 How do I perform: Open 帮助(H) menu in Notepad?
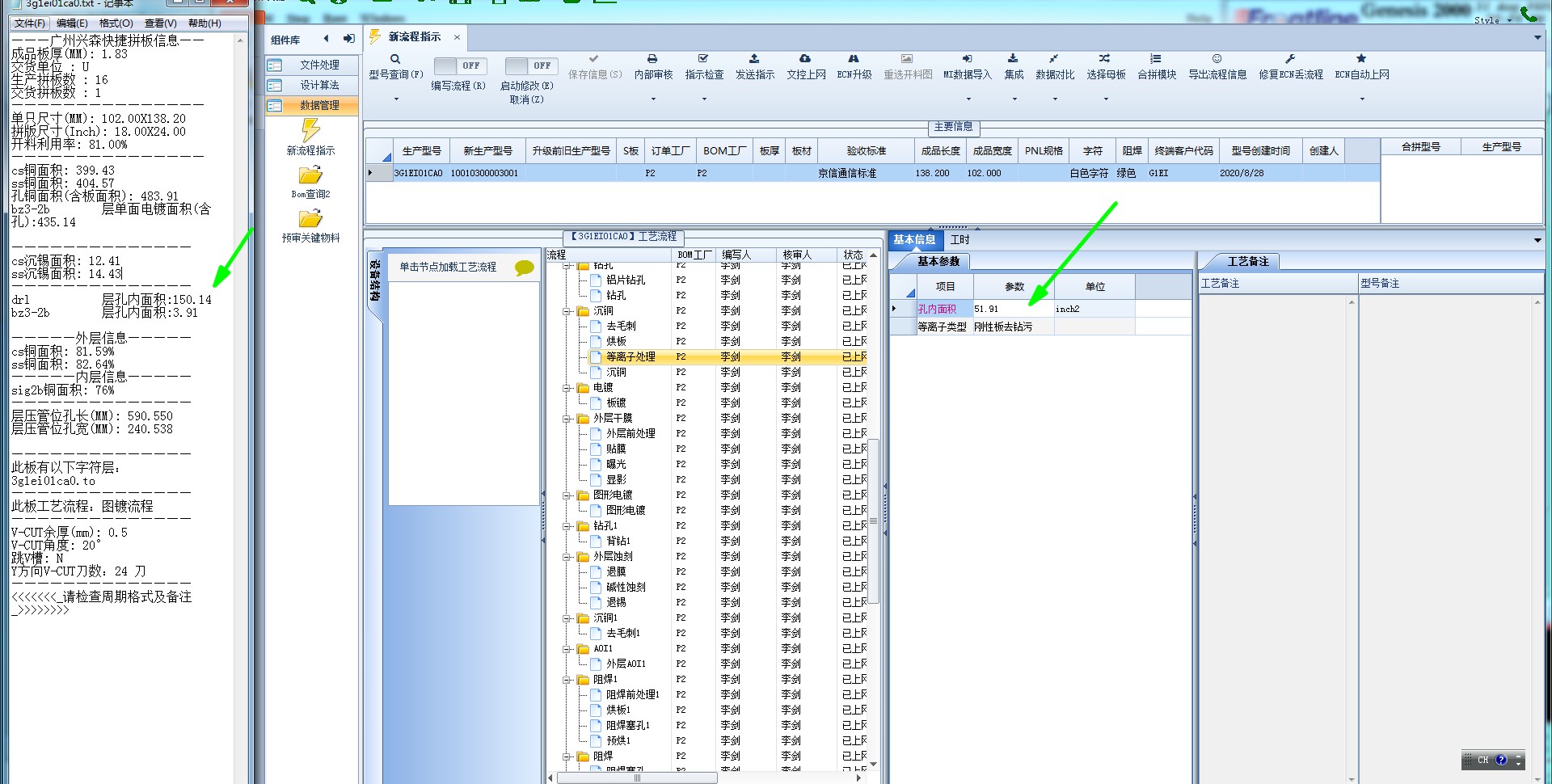(x=205, y=23)
